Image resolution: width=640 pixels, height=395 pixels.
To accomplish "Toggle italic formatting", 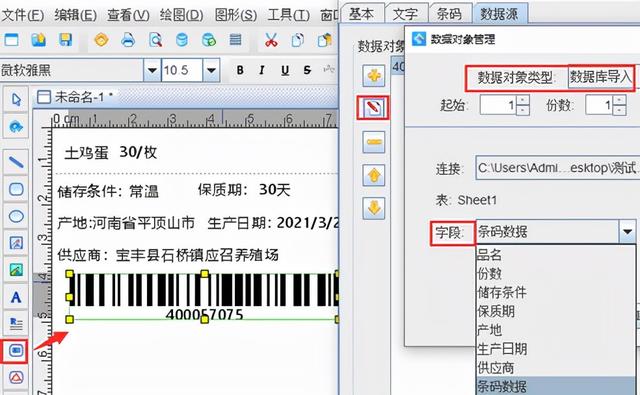I will [x=262, y=70].
